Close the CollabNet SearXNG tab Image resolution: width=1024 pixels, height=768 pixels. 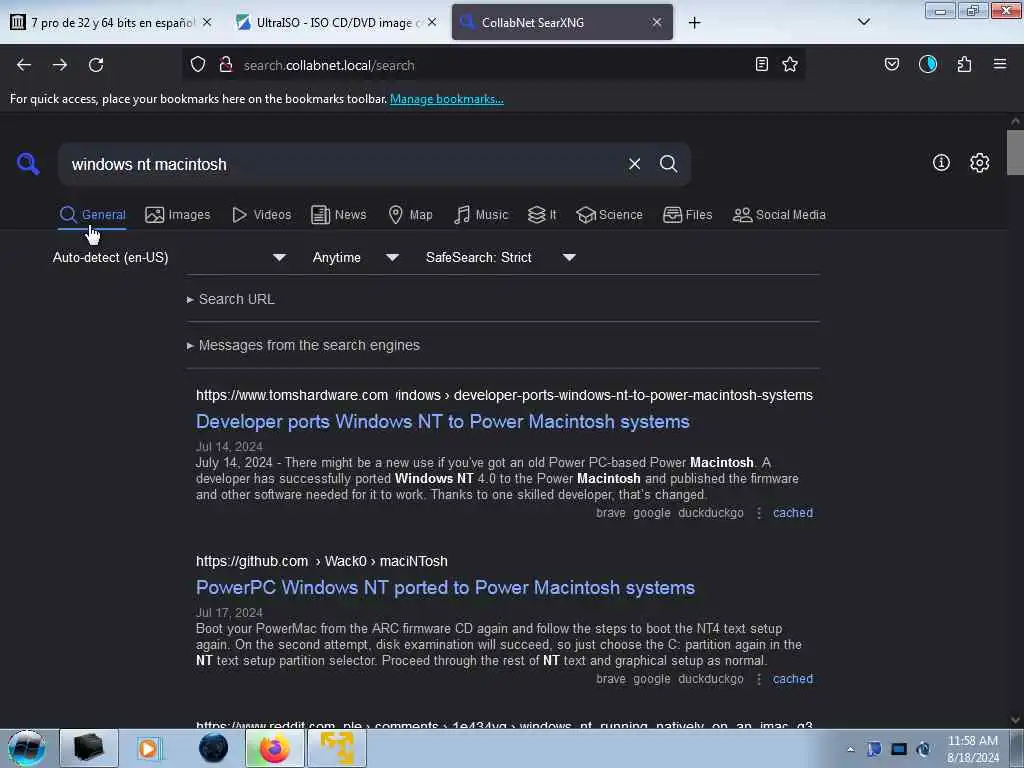coord(657,22)
